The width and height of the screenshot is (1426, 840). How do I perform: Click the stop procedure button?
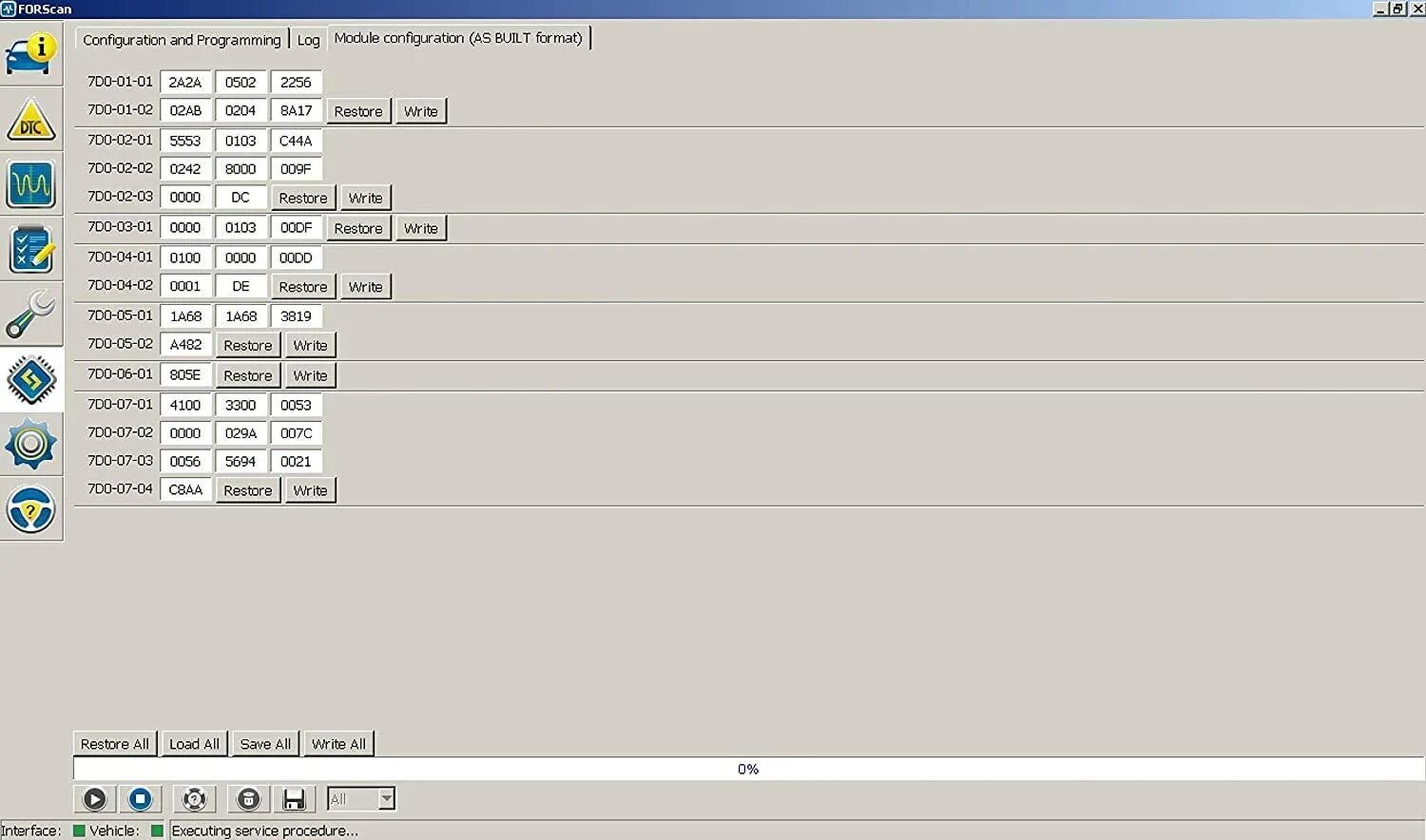[140, 799]
